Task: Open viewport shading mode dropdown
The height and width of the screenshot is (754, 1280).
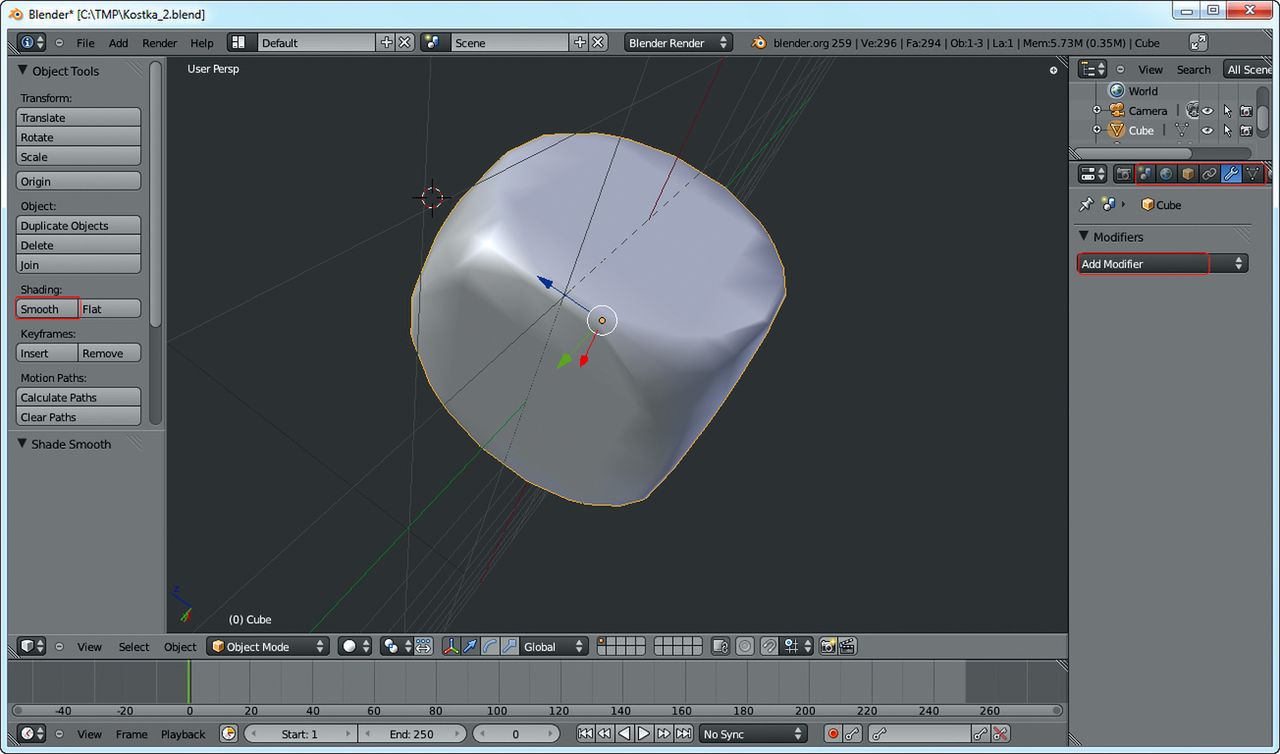Action: click(355, 647)
